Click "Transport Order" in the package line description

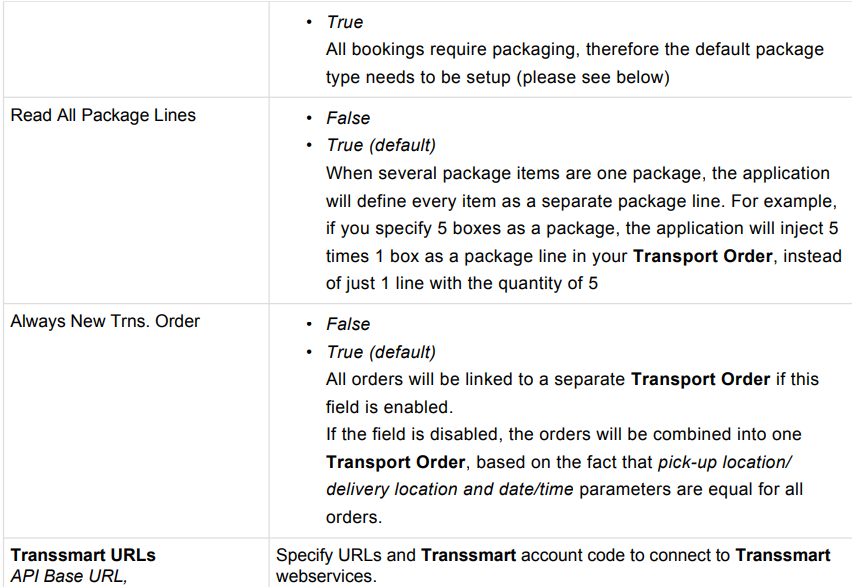pyautogui.click(x=703, y=256)
